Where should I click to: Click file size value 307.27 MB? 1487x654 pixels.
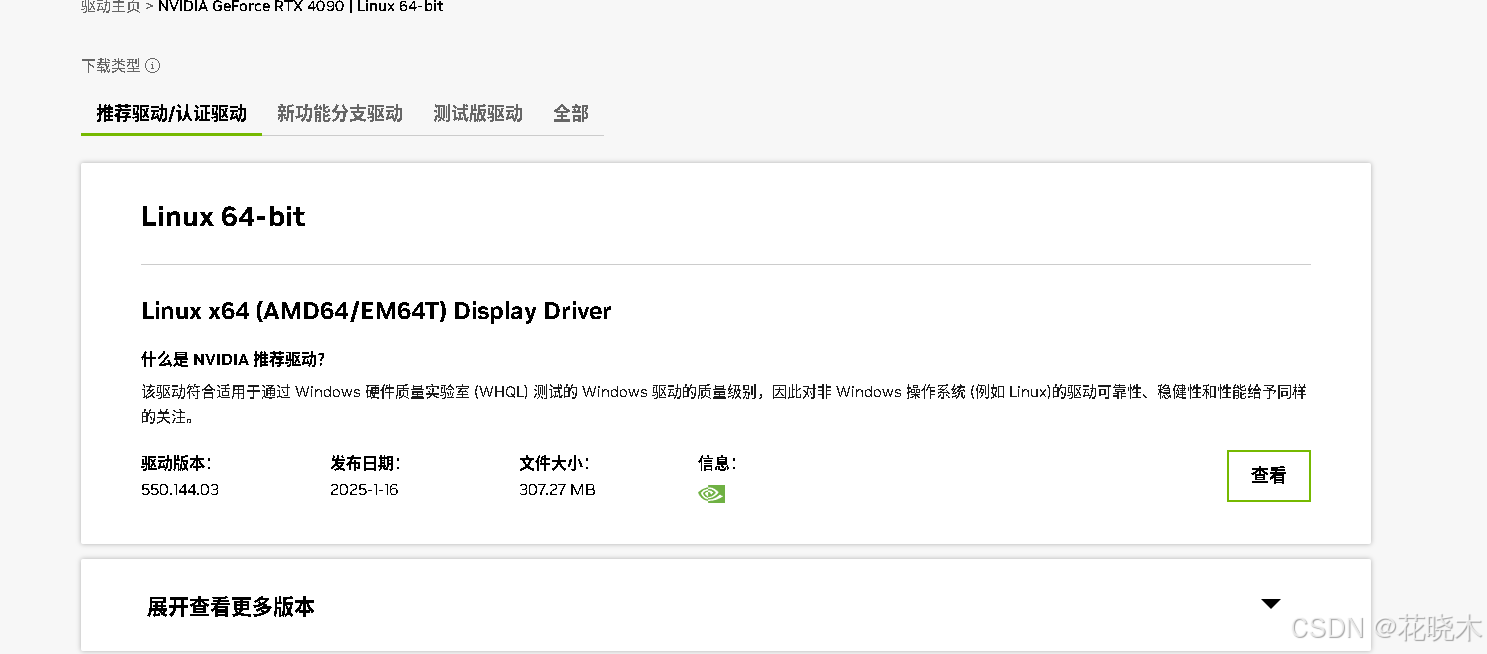pyautogui.click(x=557, y=490)
